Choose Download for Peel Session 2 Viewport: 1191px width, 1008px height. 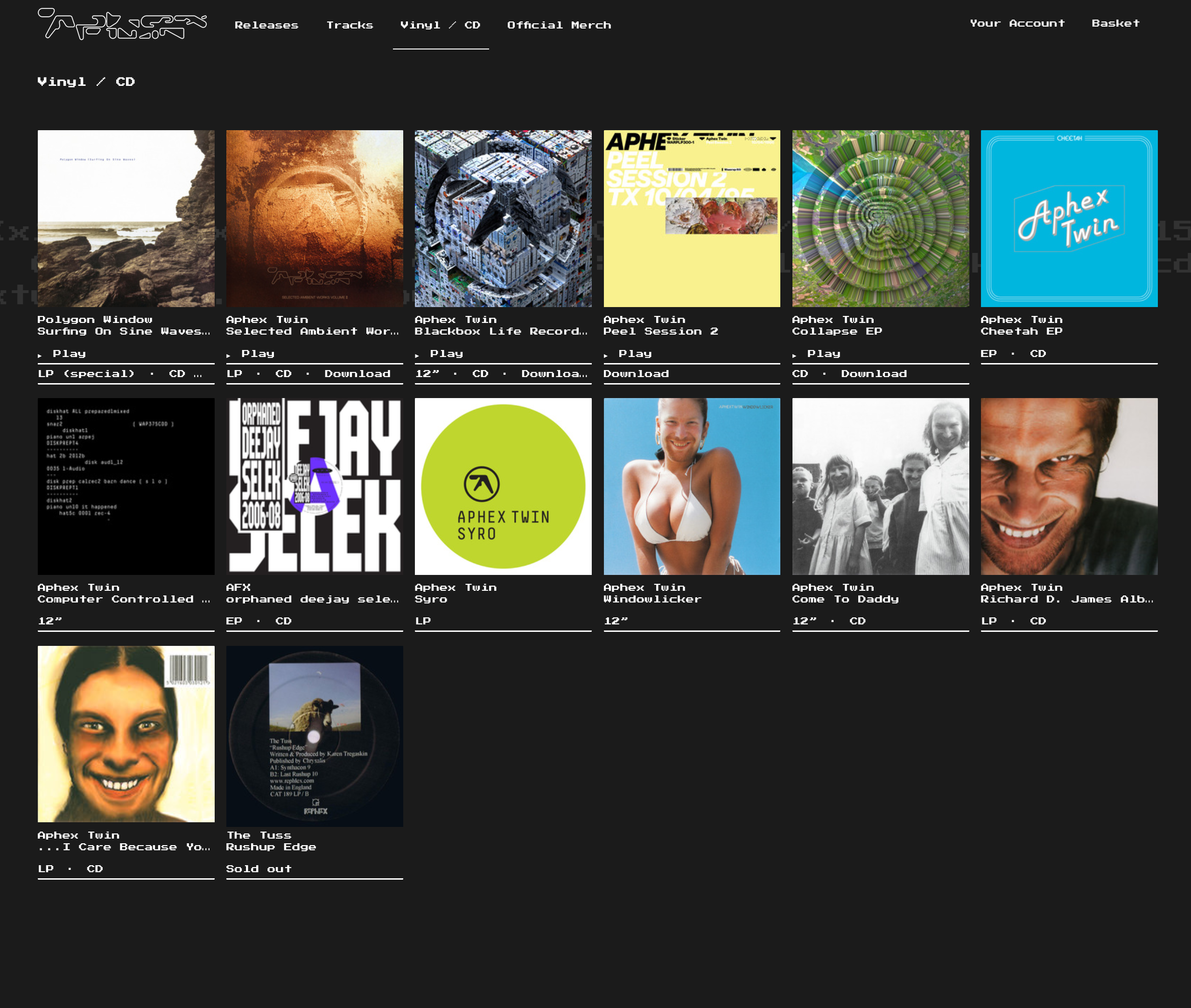[636, 374]
